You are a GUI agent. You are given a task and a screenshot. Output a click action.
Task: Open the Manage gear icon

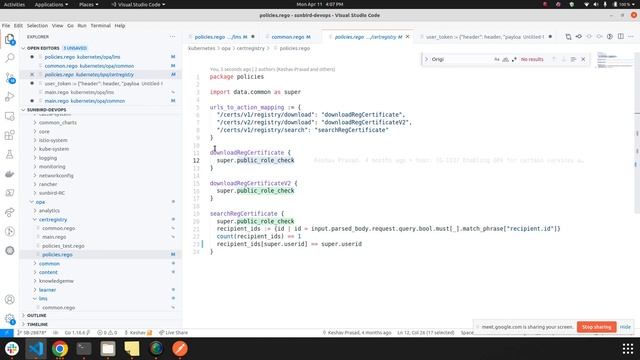click(x=10, y=319)
